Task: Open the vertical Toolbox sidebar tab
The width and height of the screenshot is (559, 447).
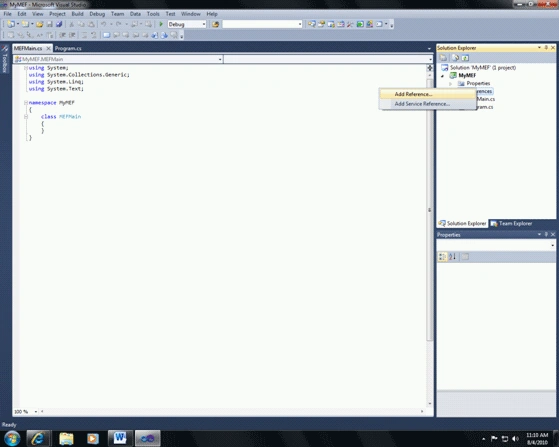Action: 5,60
